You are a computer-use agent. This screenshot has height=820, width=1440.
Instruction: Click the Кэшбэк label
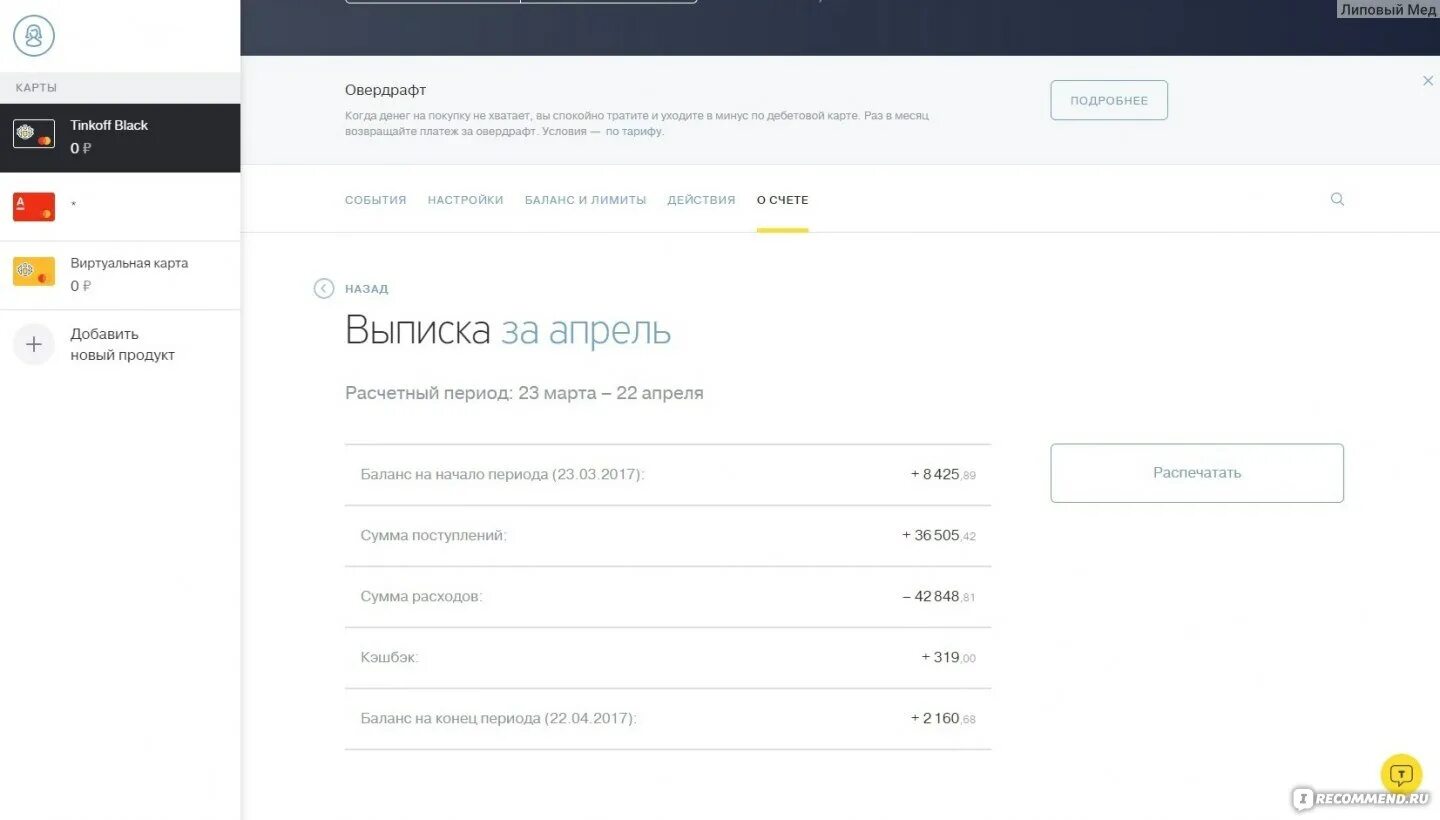(x=389, y=657)
